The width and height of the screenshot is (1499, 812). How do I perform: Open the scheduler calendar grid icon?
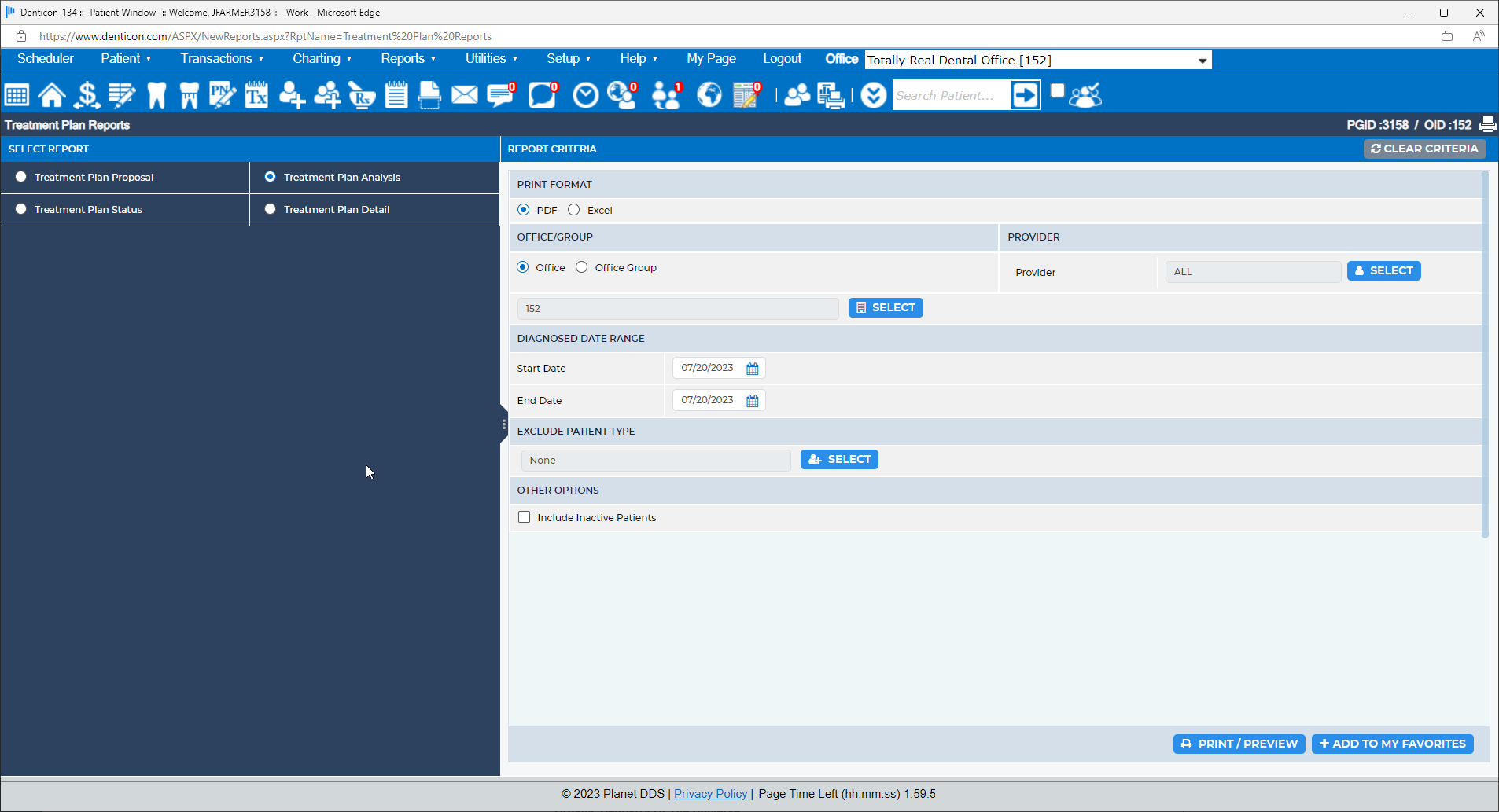(17, 96)
